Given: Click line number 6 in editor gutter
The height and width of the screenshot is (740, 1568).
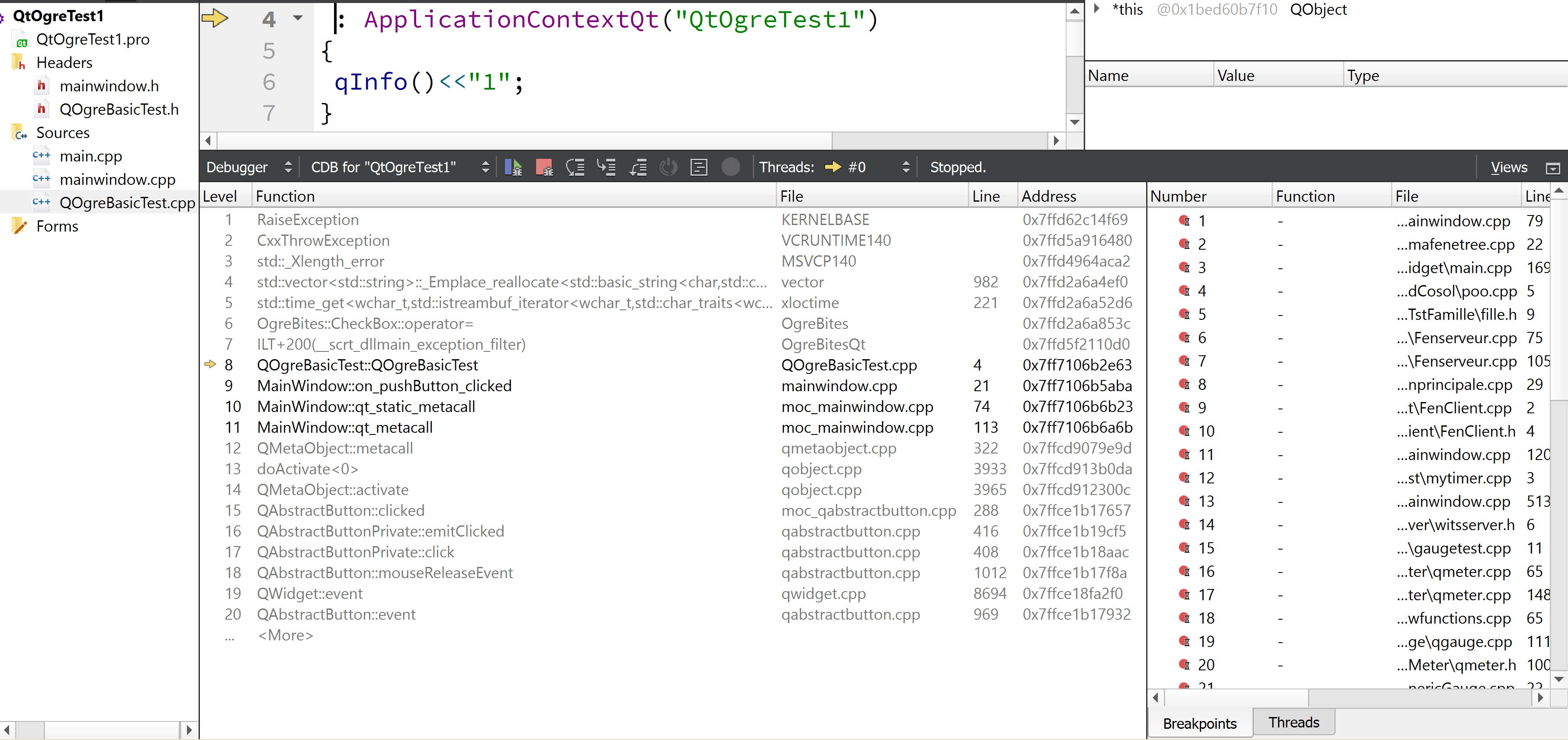Looking at the screenshot, I should (268, 82).
